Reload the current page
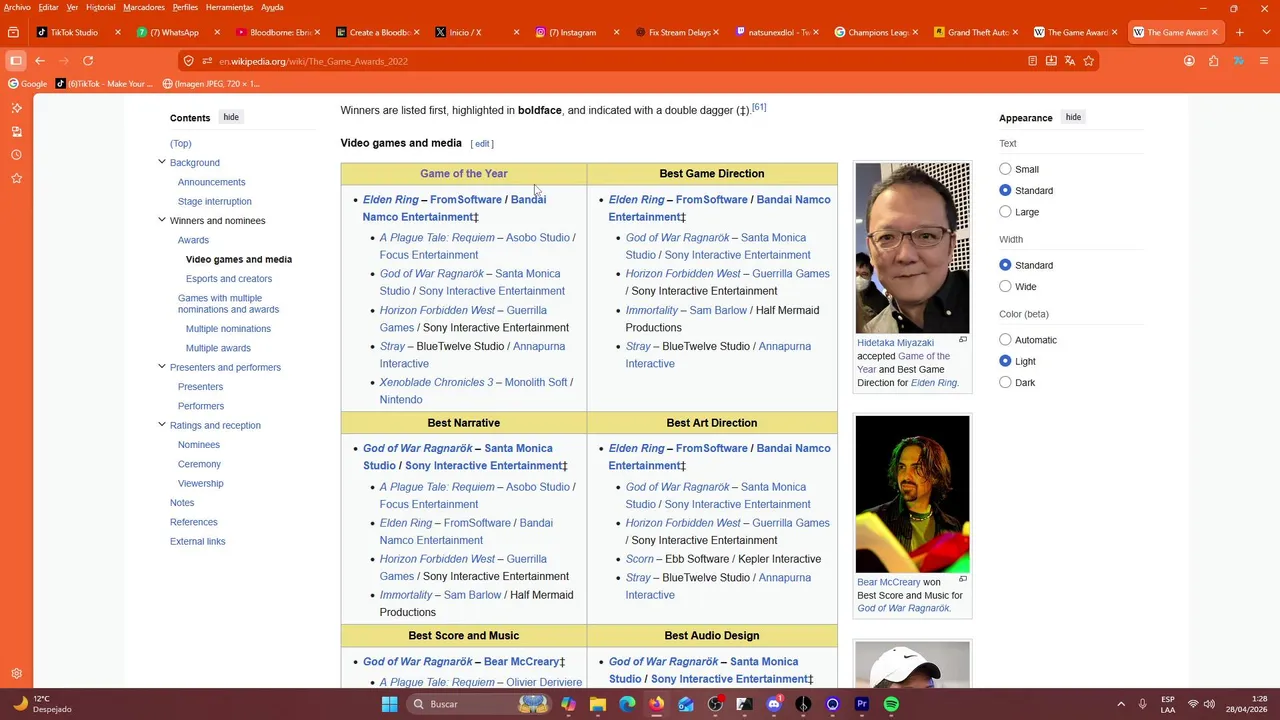The image size is (1280, 720). click(88, 61)
